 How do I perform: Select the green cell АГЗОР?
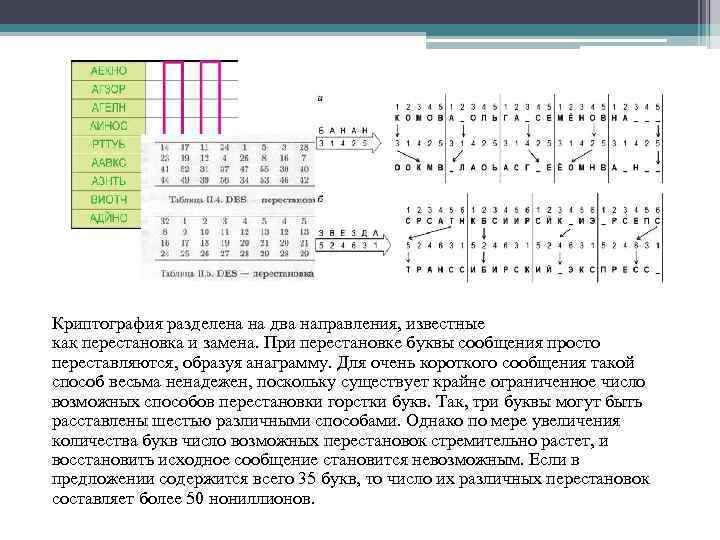click(x=109, y=89)
